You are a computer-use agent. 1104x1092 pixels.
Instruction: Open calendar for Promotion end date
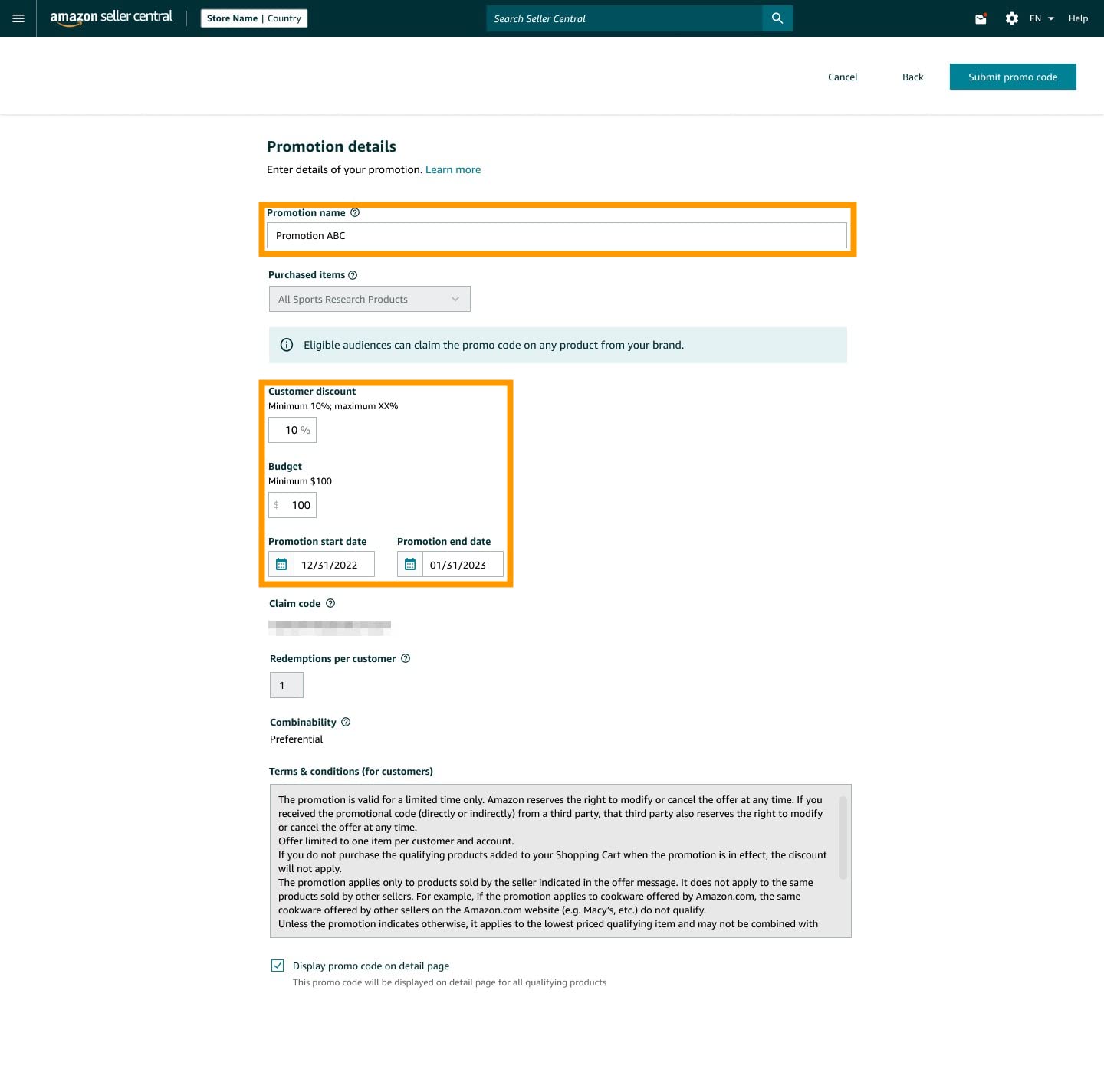tap(410, 565)
